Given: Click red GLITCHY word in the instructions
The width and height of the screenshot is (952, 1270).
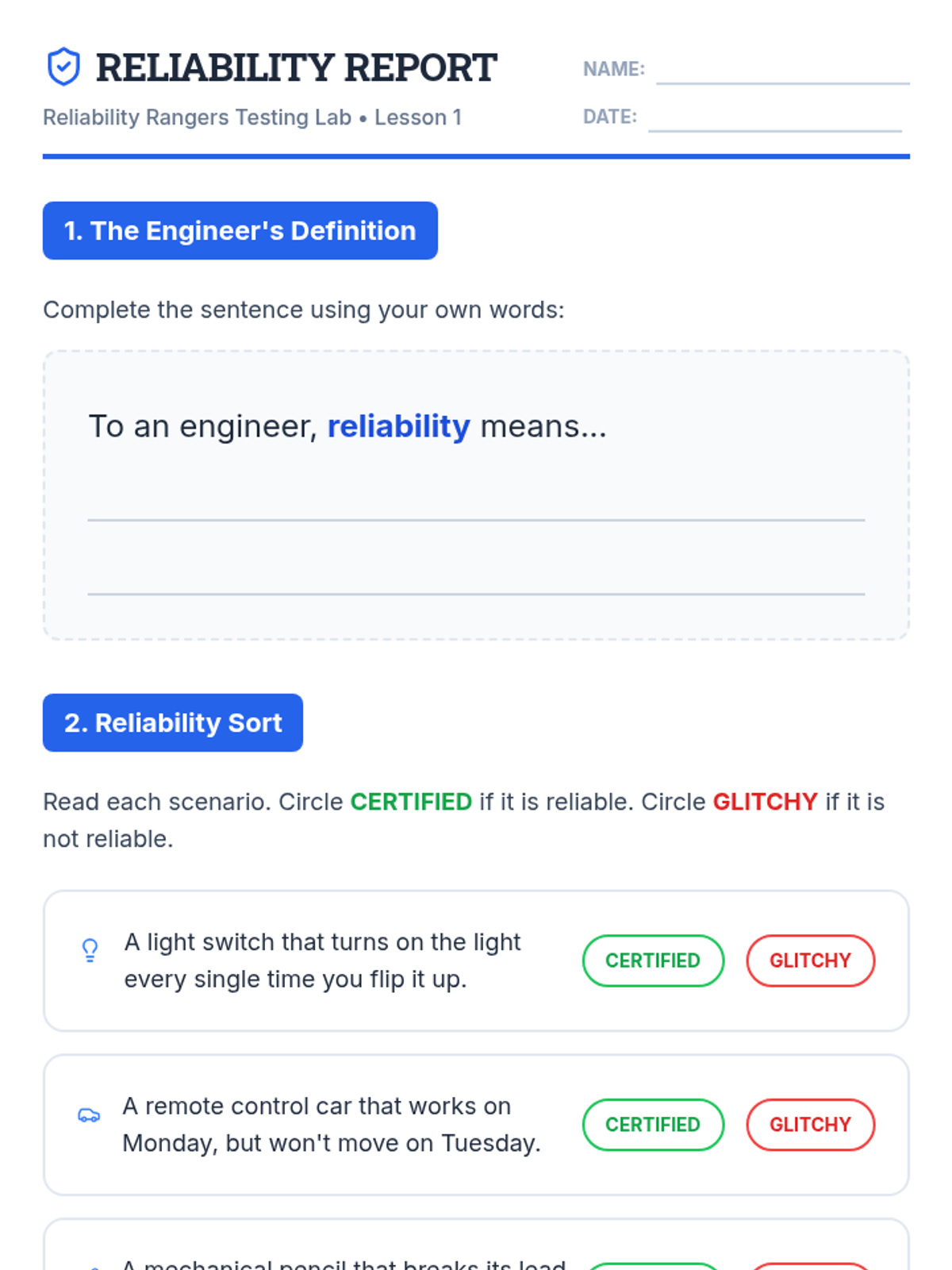Looking at the screenshot, I should click(765, 802).
